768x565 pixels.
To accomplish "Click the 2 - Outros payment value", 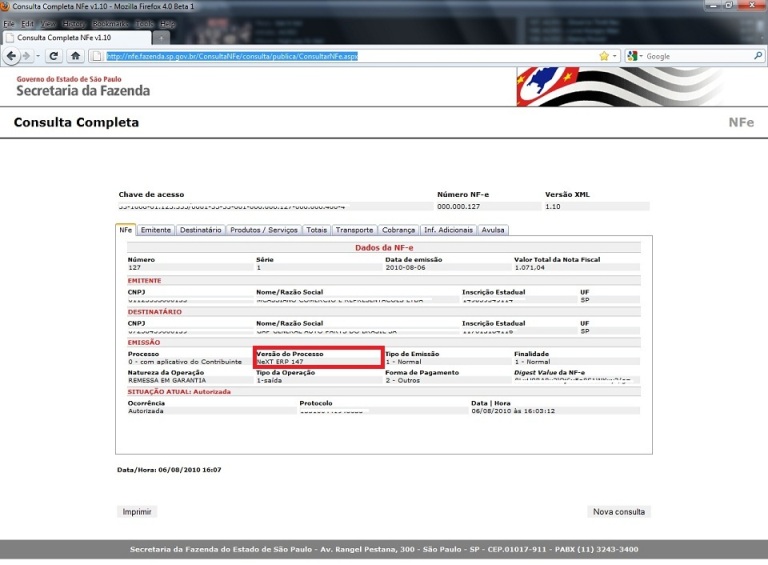I will click(x=403, y=380).
